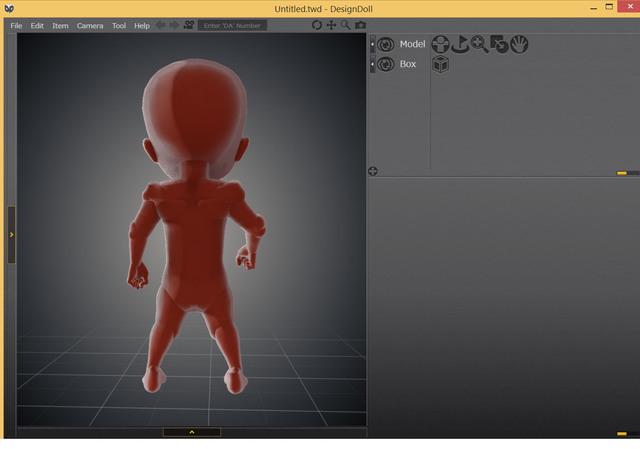Toggle visibility of the Box object

pyautogui.click(x=386, y=64)
